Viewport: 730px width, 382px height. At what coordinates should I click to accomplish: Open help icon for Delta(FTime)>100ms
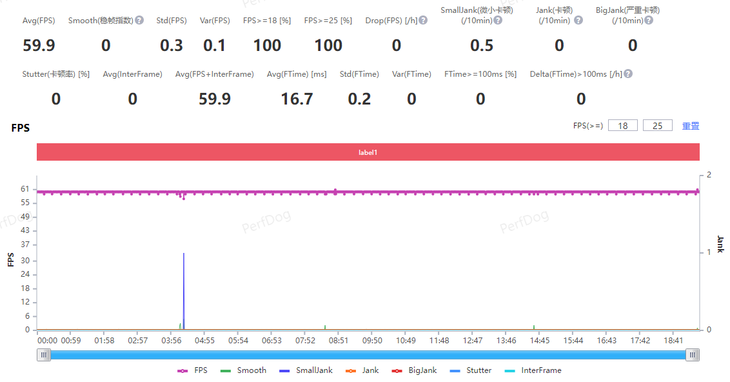pyautogui.click(x=628, y=74)
